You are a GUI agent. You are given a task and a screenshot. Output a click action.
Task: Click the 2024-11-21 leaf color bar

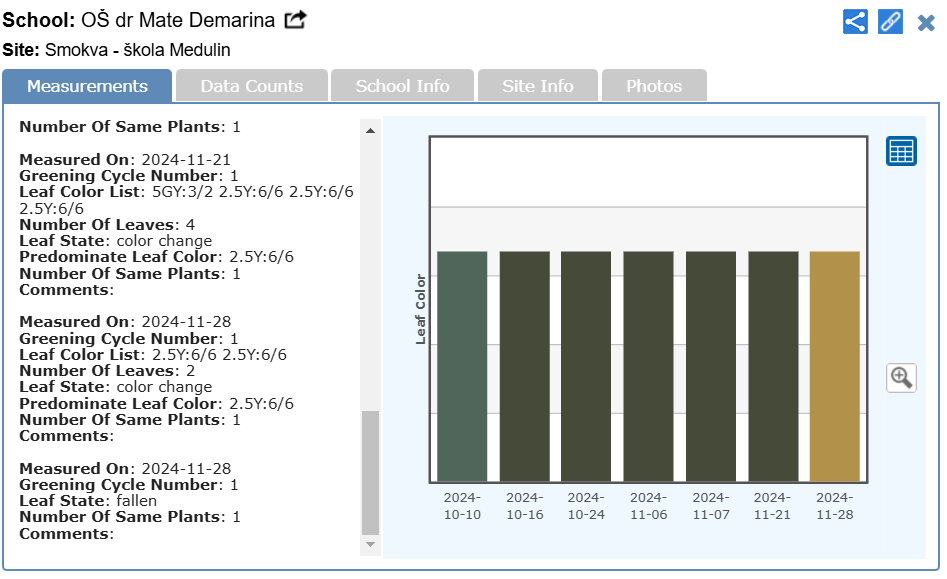[x=772, y=366]
